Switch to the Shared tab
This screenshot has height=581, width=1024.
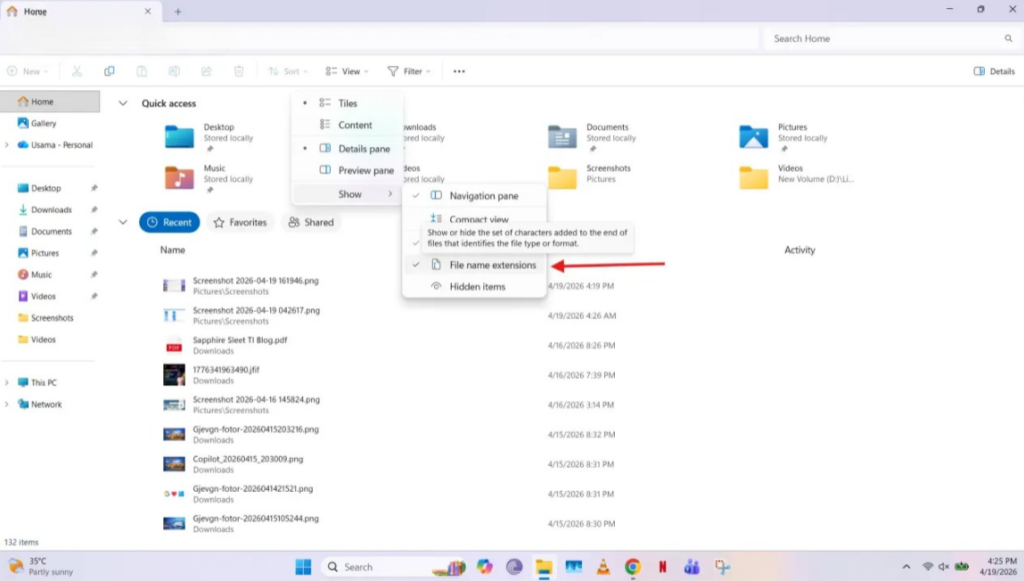click(x=312, y=223)
